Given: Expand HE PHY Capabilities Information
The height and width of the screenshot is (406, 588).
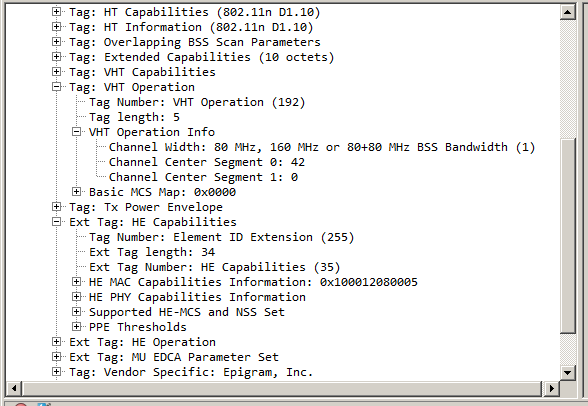Looking at the screenshot, I should click(76, 297).
